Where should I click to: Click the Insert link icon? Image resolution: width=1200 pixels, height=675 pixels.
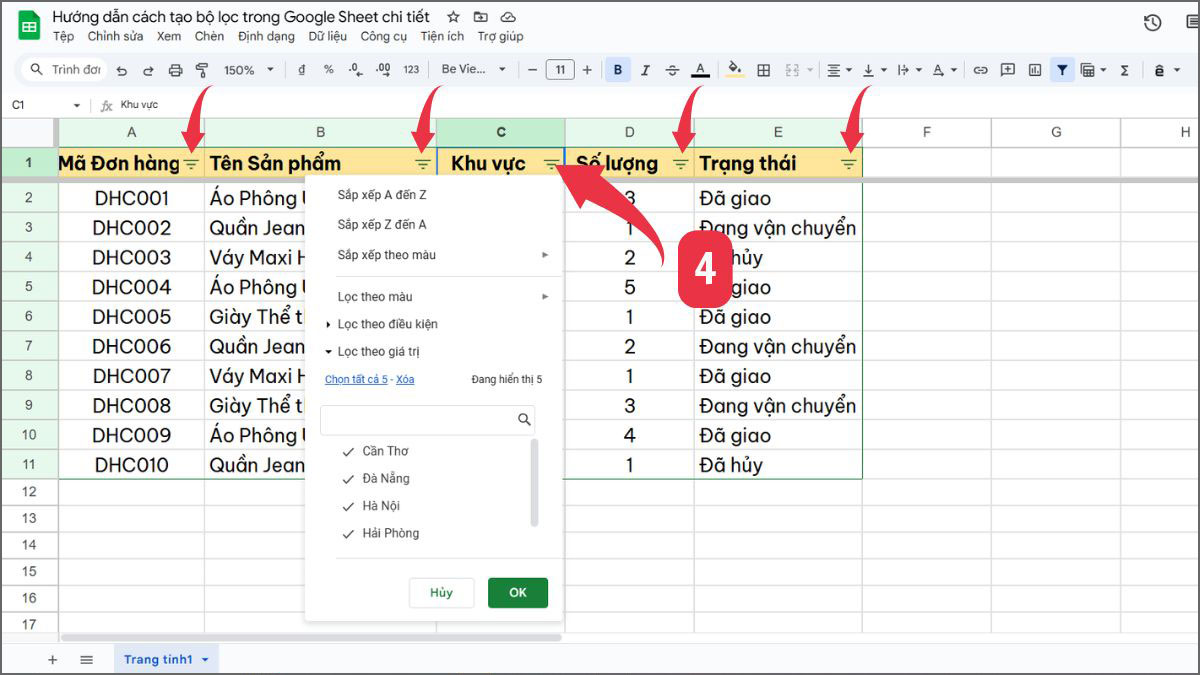pyautogui.click(x=981, y=70)
